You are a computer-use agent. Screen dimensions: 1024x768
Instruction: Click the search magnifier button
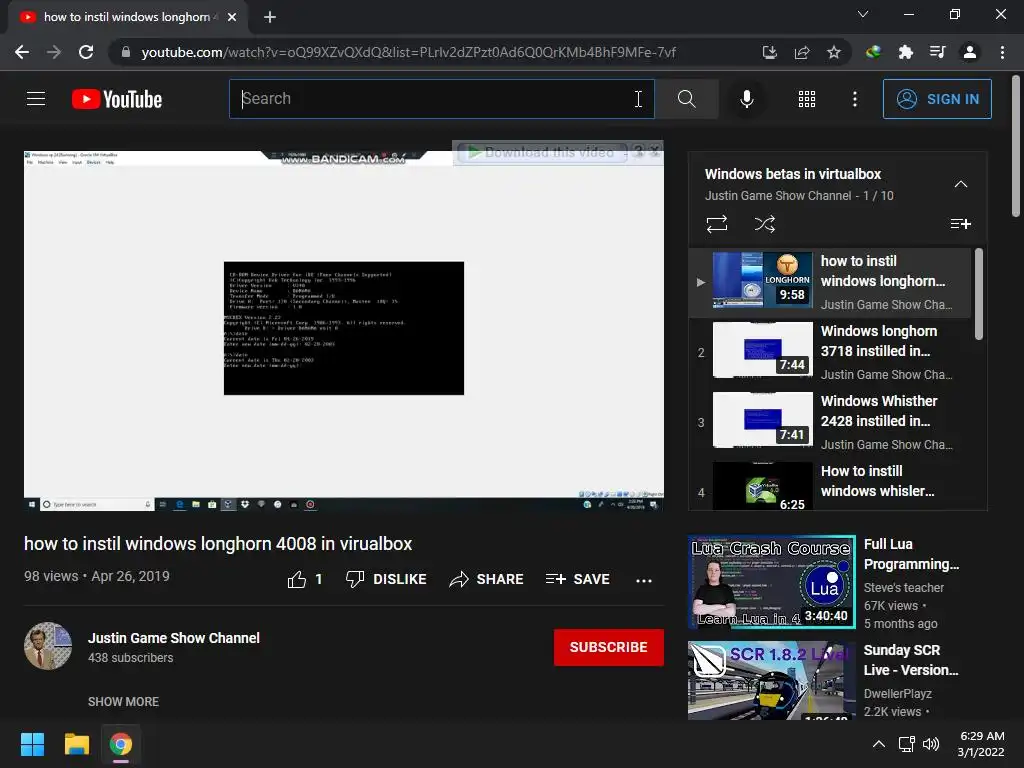tap(686, 99)
